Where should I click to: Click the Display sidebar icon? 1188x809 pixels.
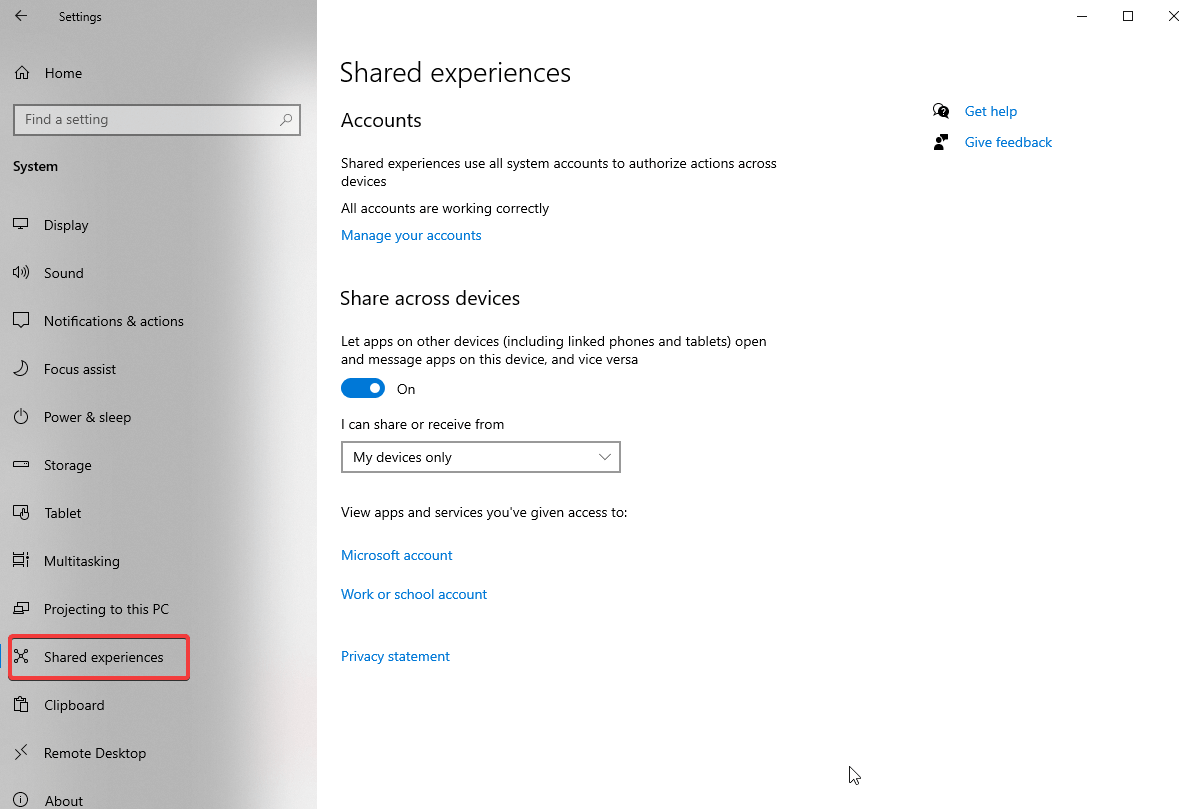21,225
